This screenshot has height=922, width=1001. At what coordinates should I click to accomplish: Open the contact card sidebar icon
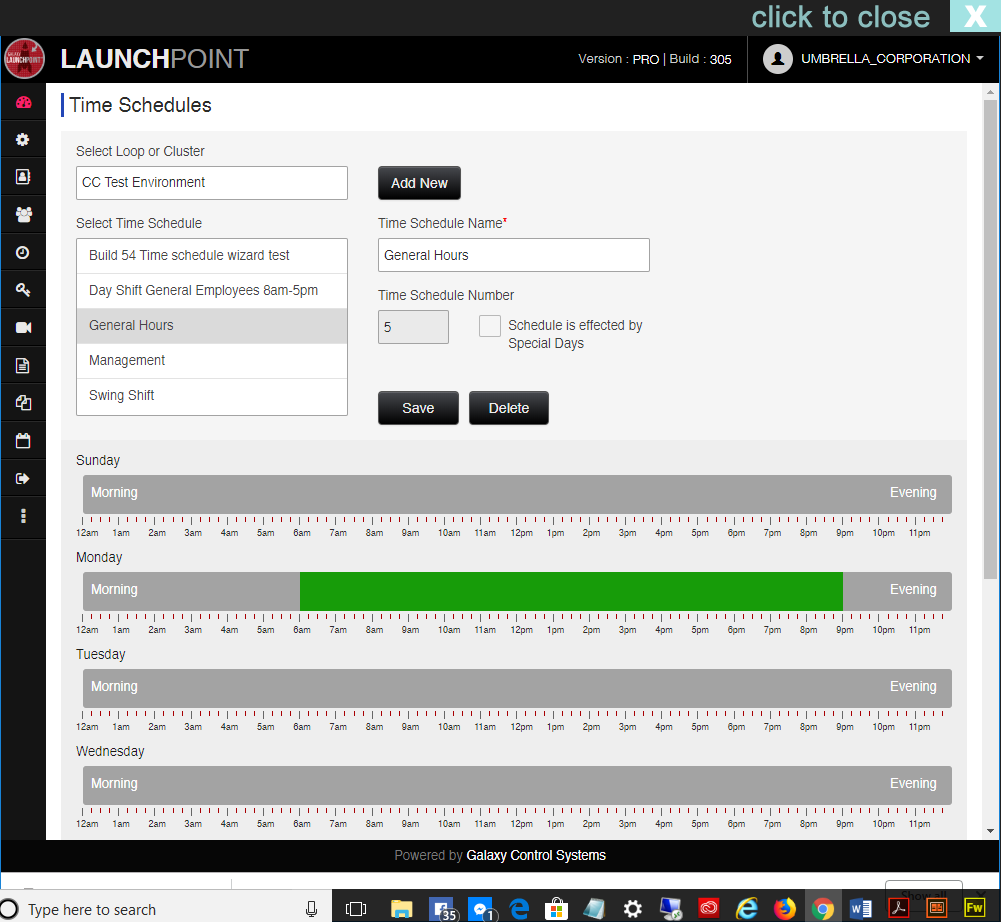point(23,177)
